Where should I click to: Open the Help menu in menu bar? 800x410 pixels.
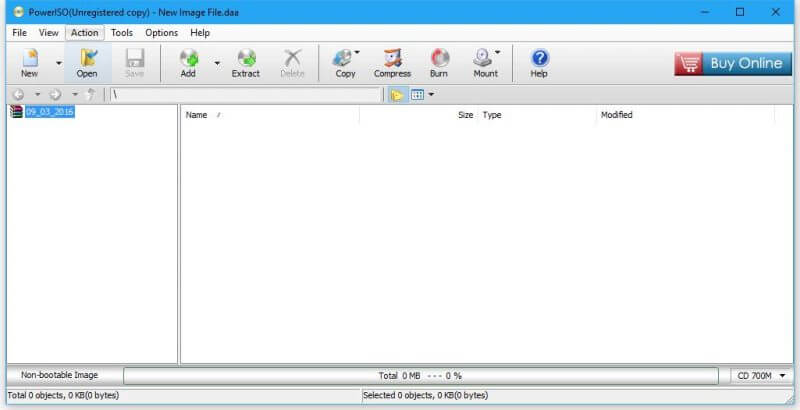[x=200, y=33]
